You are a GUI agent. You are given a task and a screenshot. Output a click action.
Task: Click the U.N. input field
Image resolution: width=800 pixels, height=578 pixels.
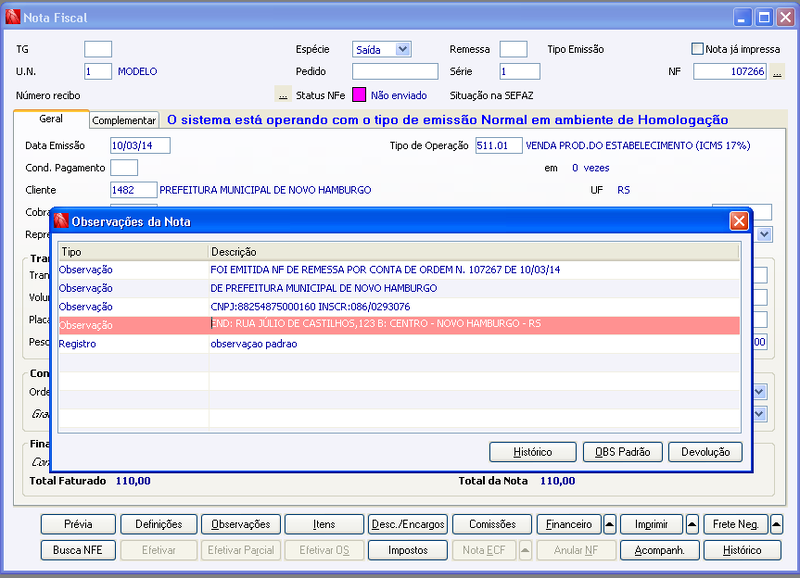98,71
